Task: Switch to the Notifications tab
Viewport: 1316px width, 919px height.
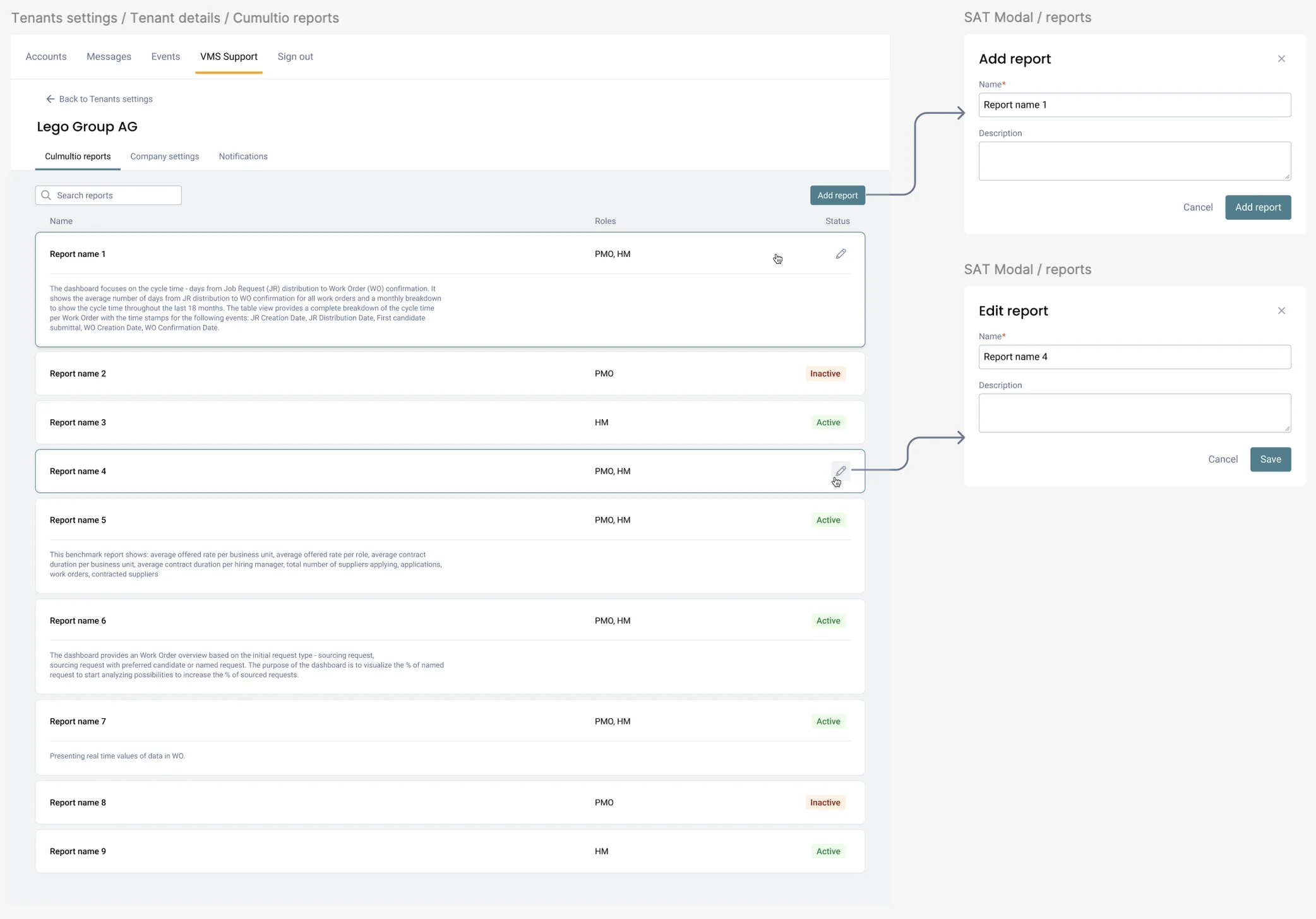Action: pos(243,157)
